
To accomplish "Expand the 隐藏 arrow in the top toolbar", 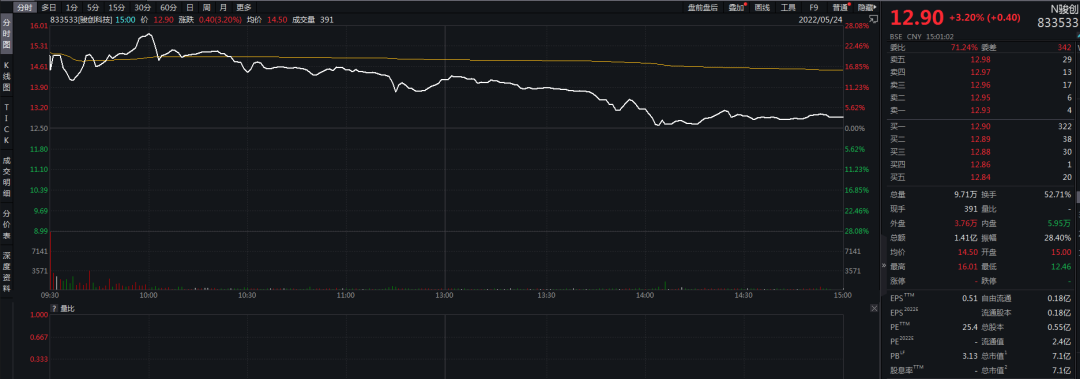I will click(866, 8).
